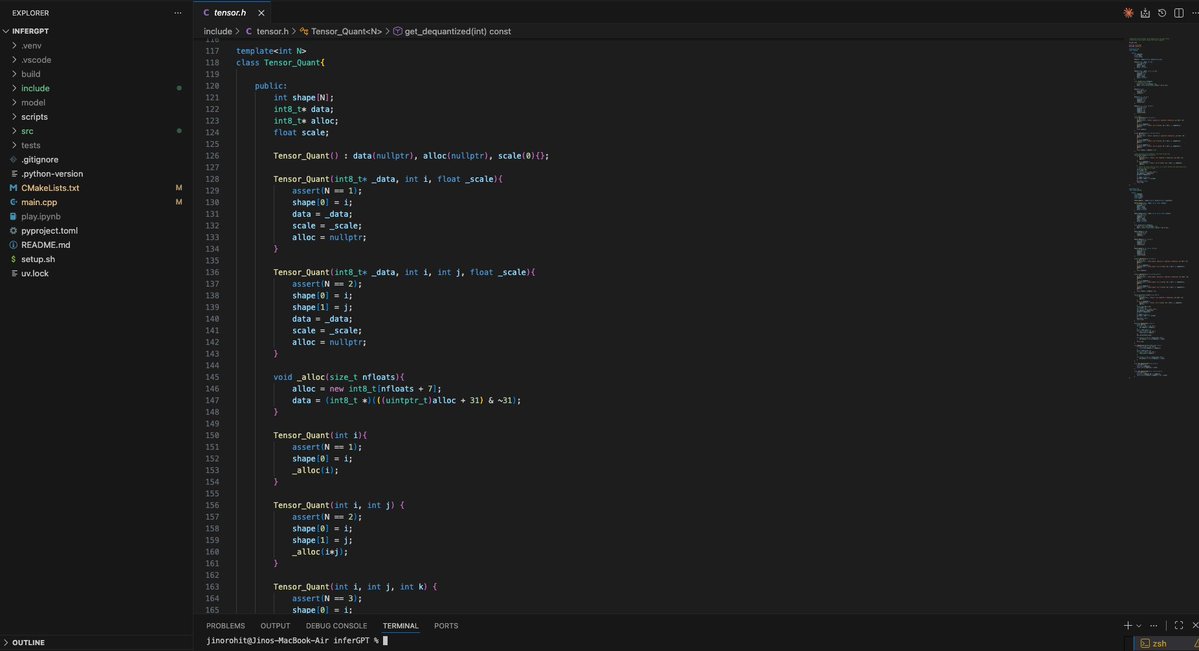
Task: Open the timeline history icon in editor toolbar
Action: [1162, 13]
